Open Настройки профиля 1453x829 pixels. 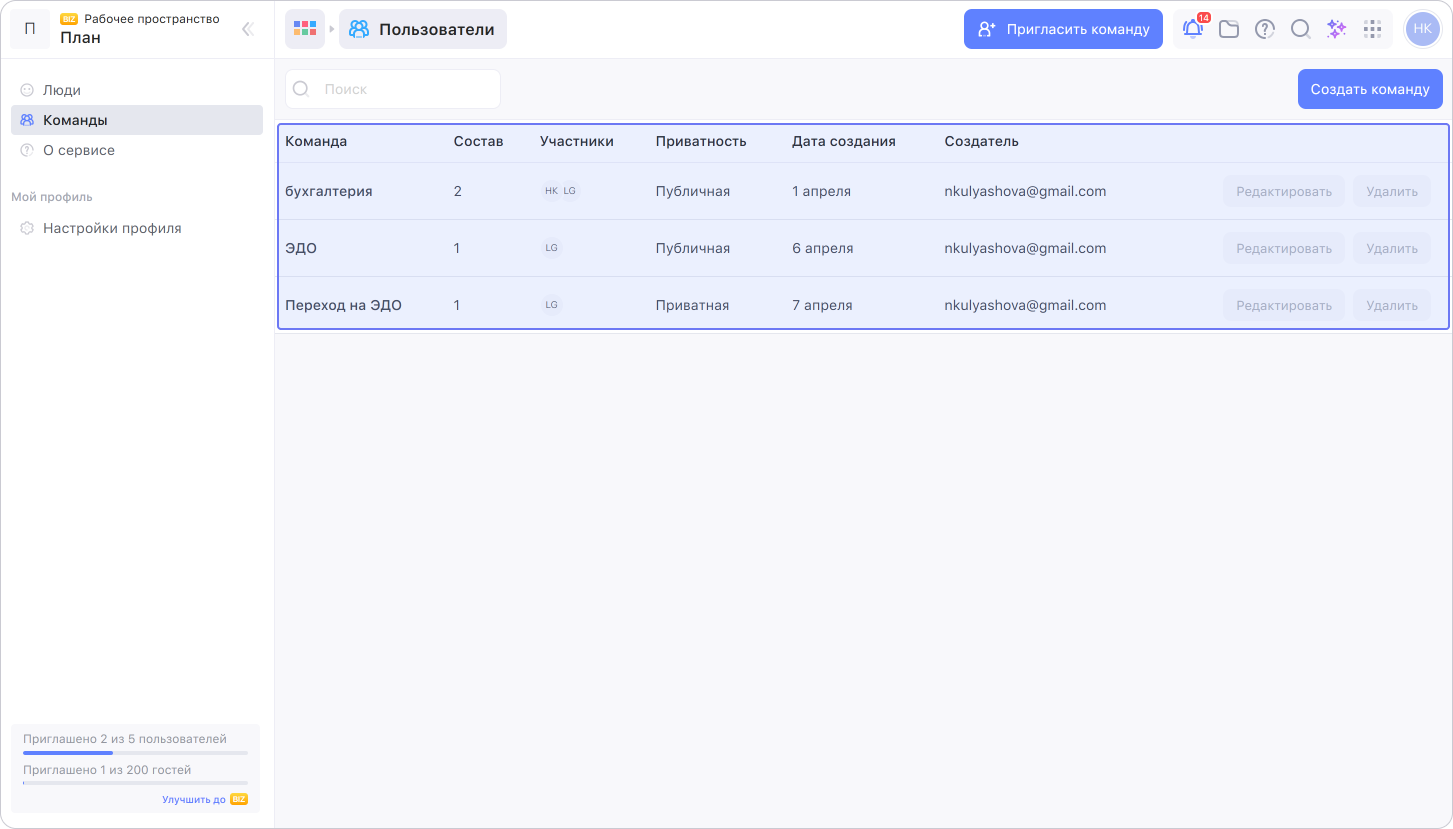[x=112, y=228]
